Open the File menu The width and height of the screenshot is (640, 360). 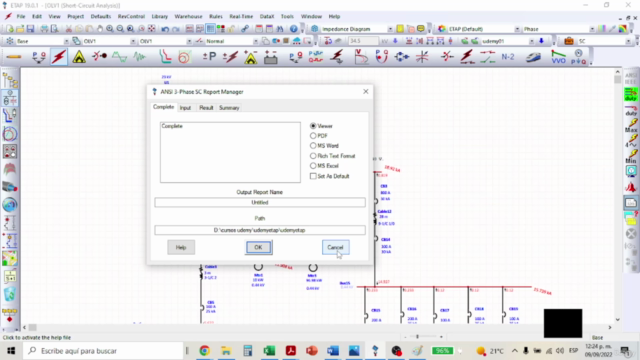pos(21,17)
